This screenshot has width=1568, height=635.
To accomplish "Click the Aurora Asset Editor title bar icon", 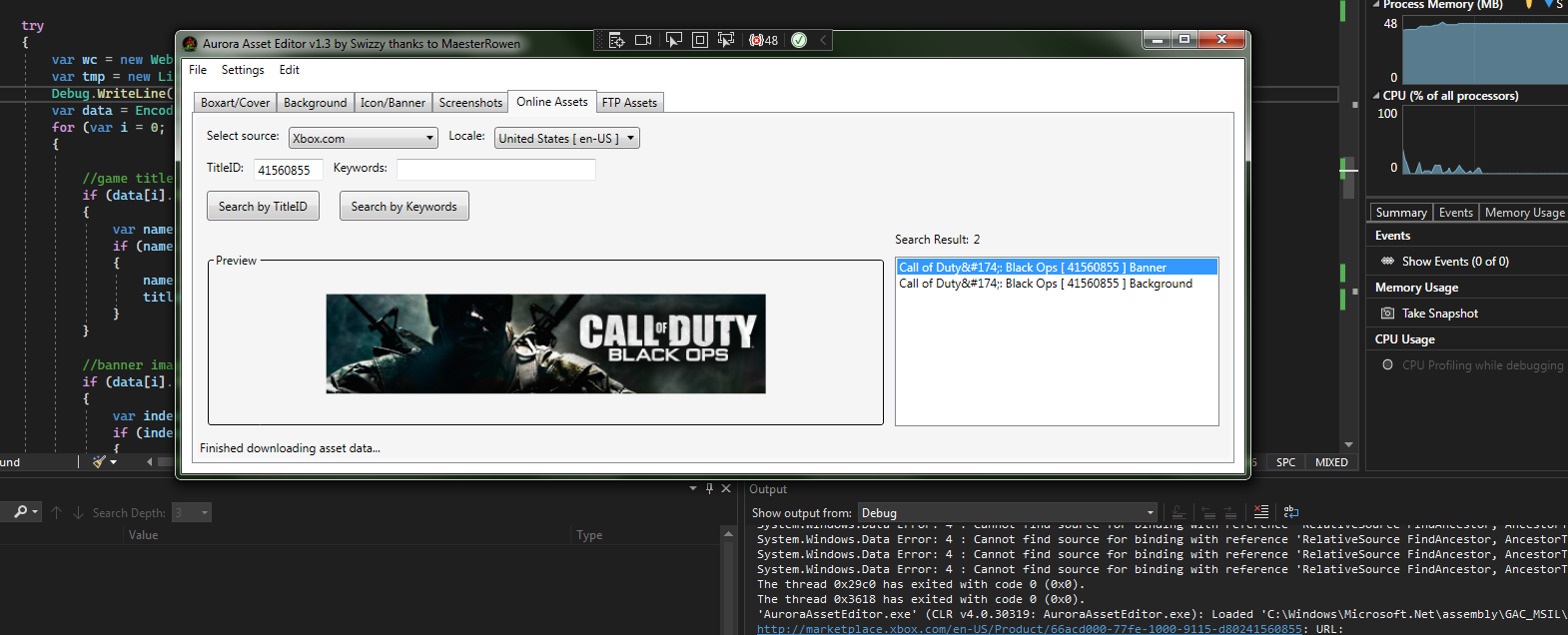I will coord(190,43).
